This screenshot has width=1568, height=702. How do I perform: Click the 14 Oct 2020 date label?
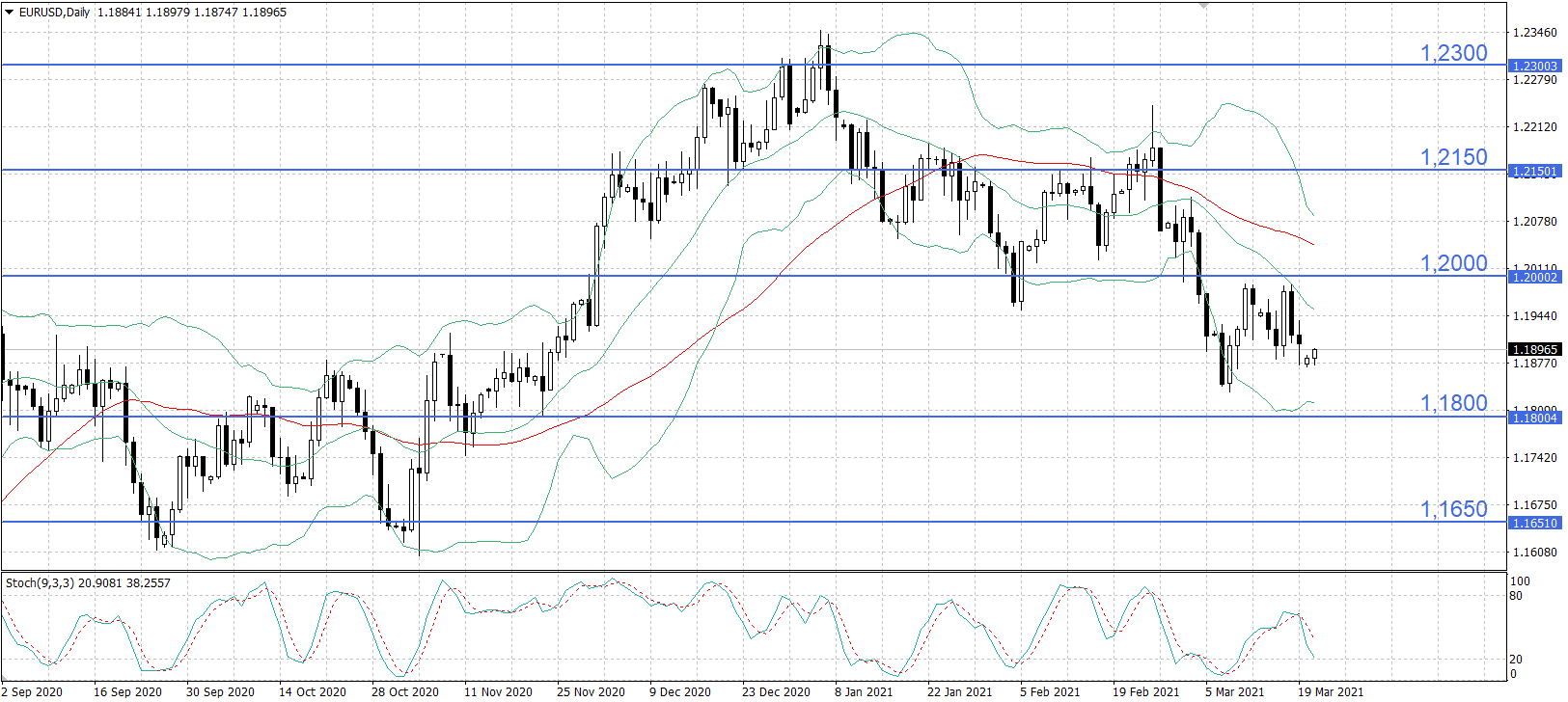pyautogui.click(x=313, y=692)
